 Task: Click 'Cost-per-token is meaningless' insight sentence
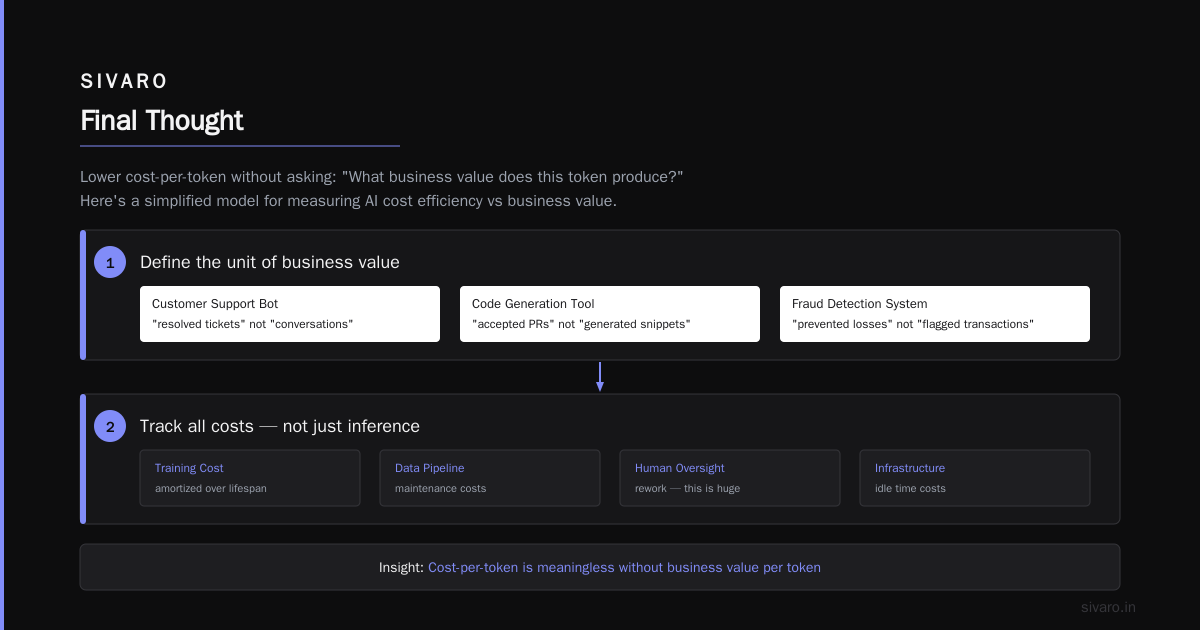tap(625, 567)
